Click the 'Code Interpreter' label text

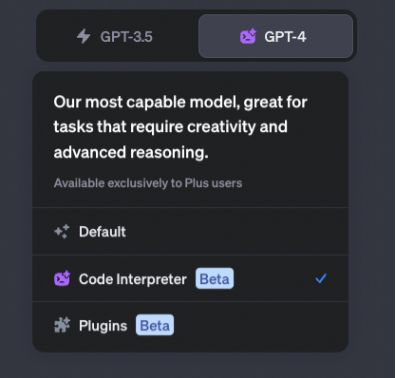(x=133, y=279)
